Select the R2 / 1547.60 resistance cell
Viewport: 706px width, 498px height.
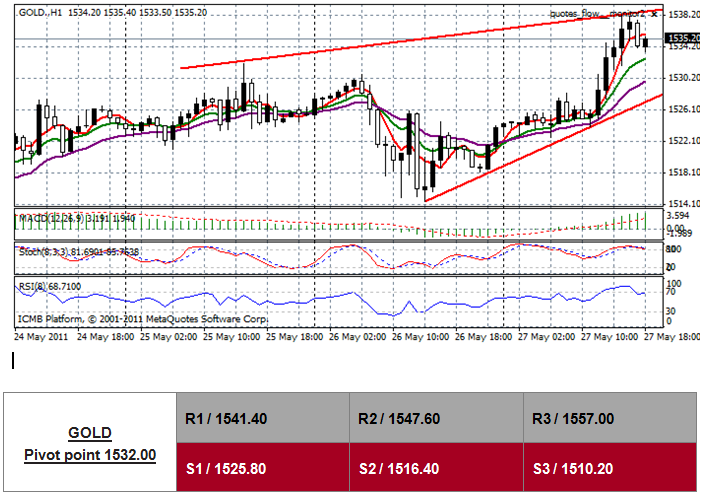pos(436,417)
